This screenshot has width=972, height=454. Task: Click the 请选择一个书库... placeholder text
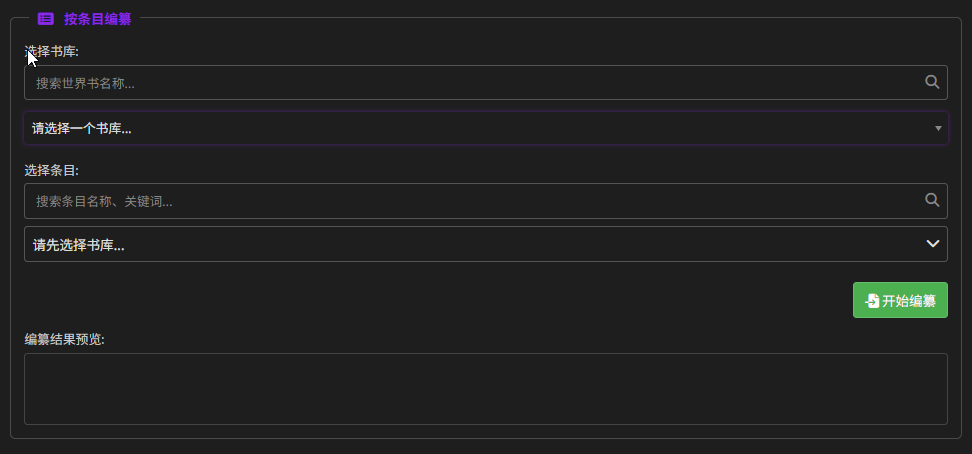tap(82, 128)
